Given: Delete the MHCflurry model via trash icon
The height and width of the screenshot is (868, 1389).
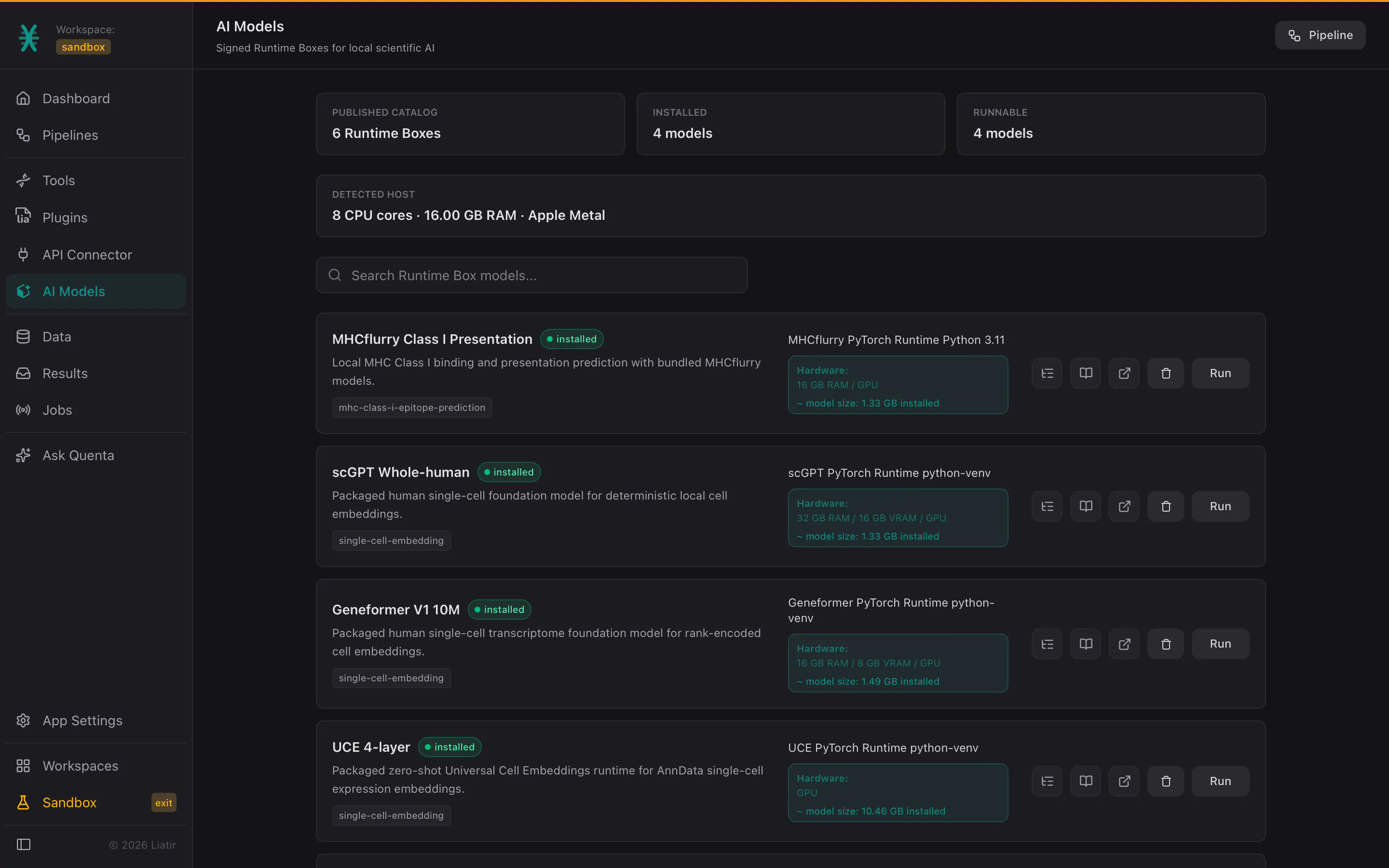Looking at the screenshot, I should point(1165,373).
